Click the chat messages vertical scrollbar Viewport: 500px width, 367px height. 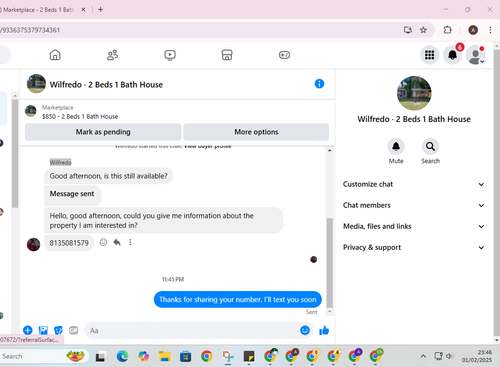click(x=329, y=263)
